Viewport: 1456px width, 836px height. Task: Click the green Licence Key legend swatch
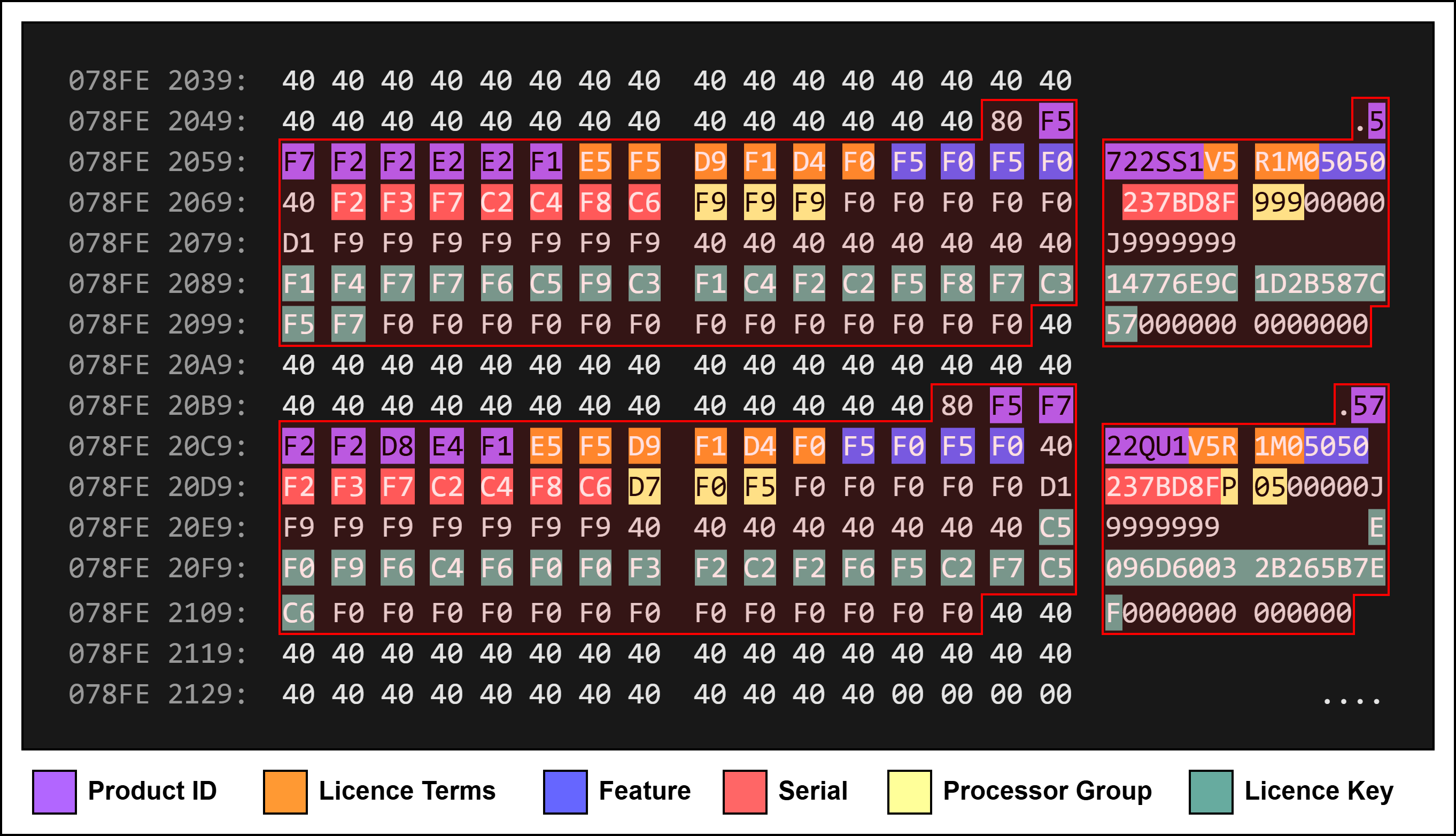1211,792
